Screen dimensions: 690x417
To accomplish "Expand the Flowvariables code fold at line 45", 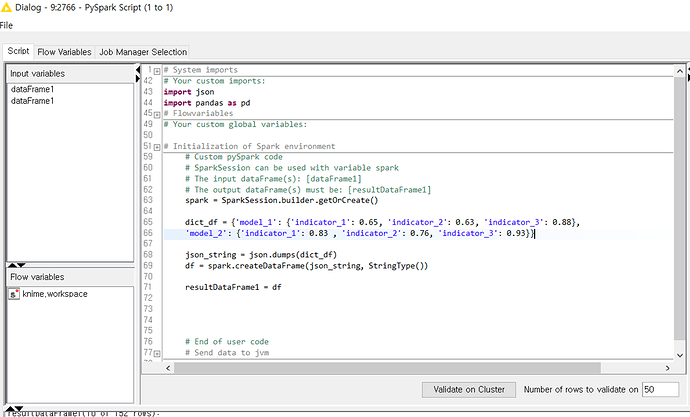I will (157, 115).
